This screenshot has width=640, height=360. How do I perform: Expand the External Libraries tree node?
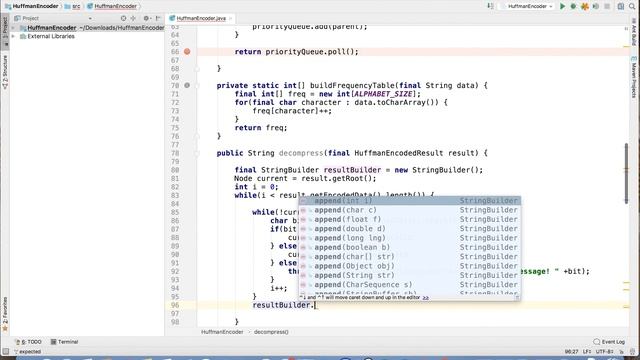13,36
